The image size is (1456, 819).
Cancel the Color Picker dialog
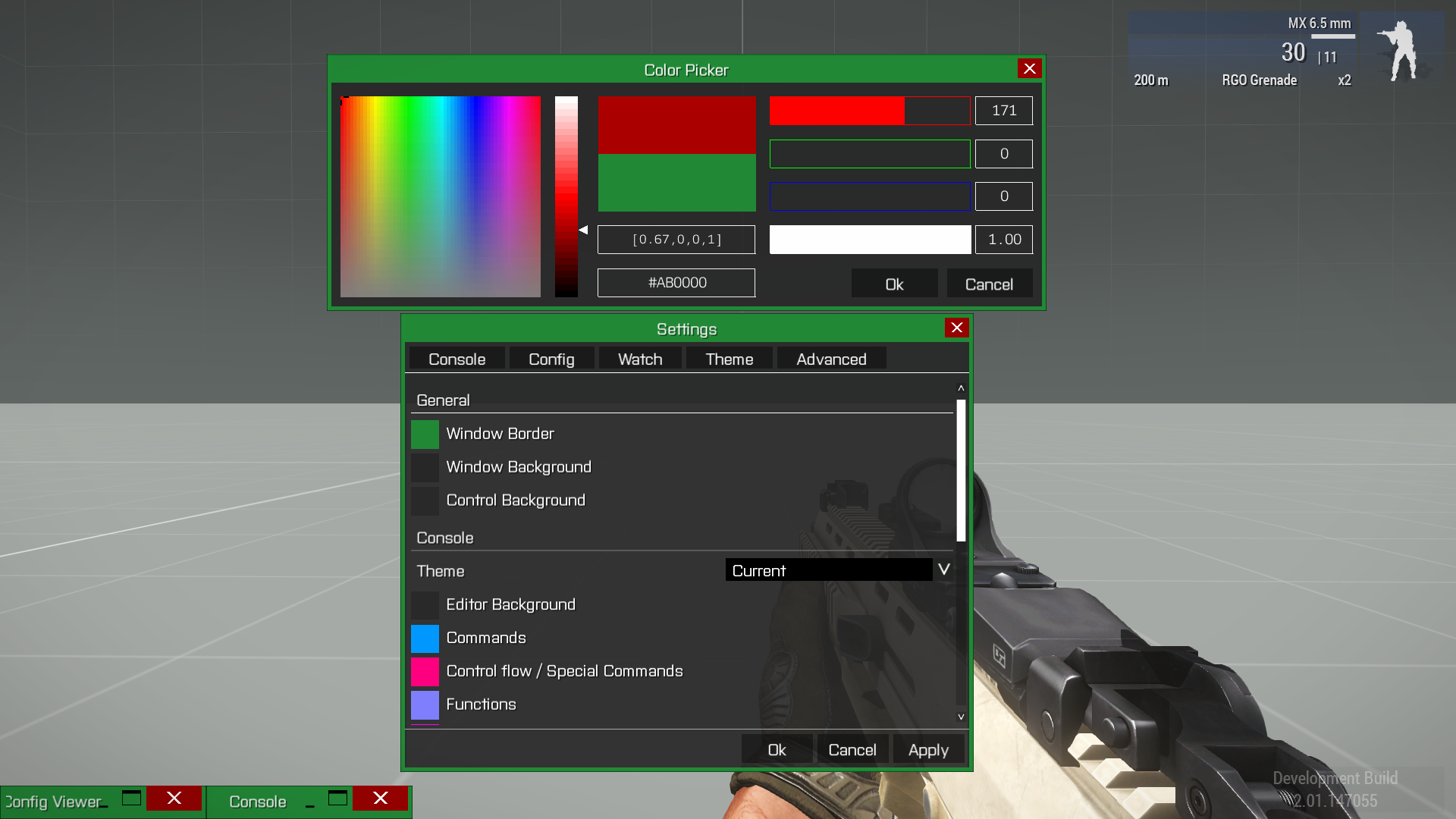click(x=989, y=284)
